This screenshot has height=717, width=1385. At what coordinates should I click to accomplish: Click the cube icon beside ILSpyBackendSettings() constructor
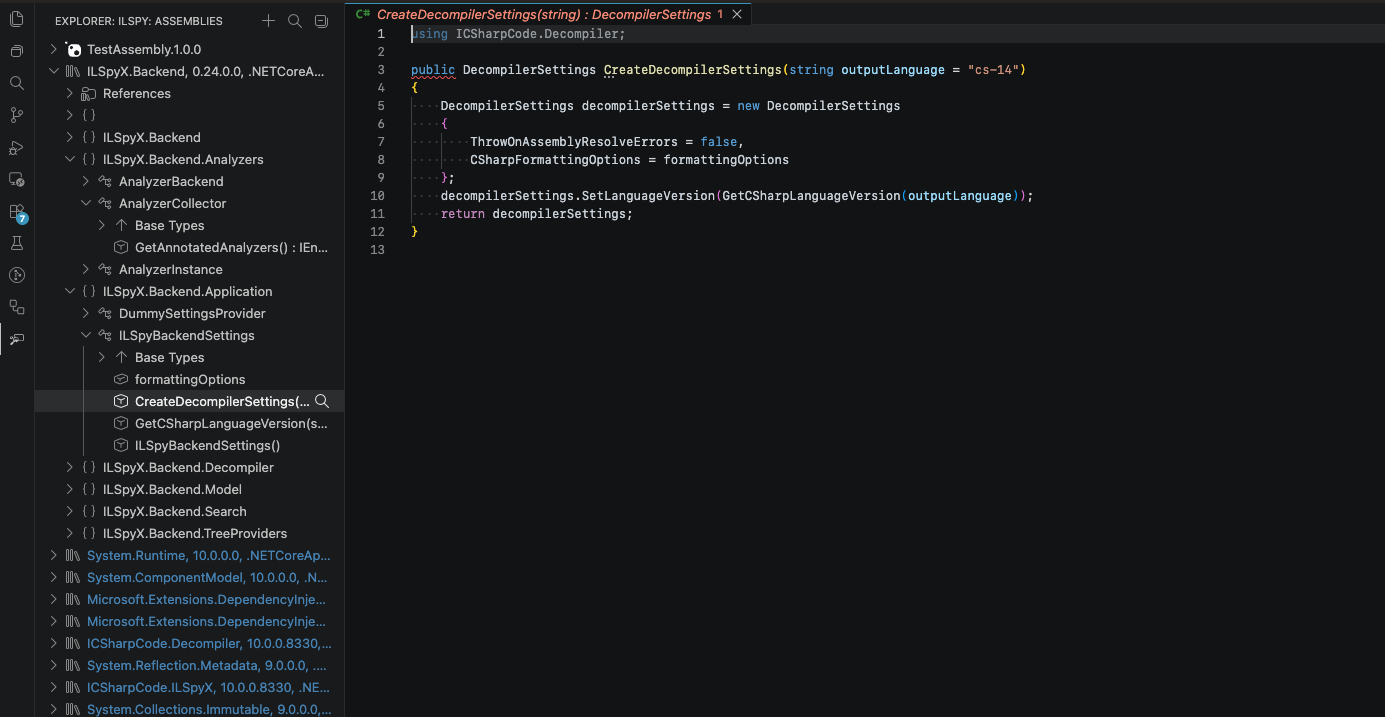tap(121, 445)
